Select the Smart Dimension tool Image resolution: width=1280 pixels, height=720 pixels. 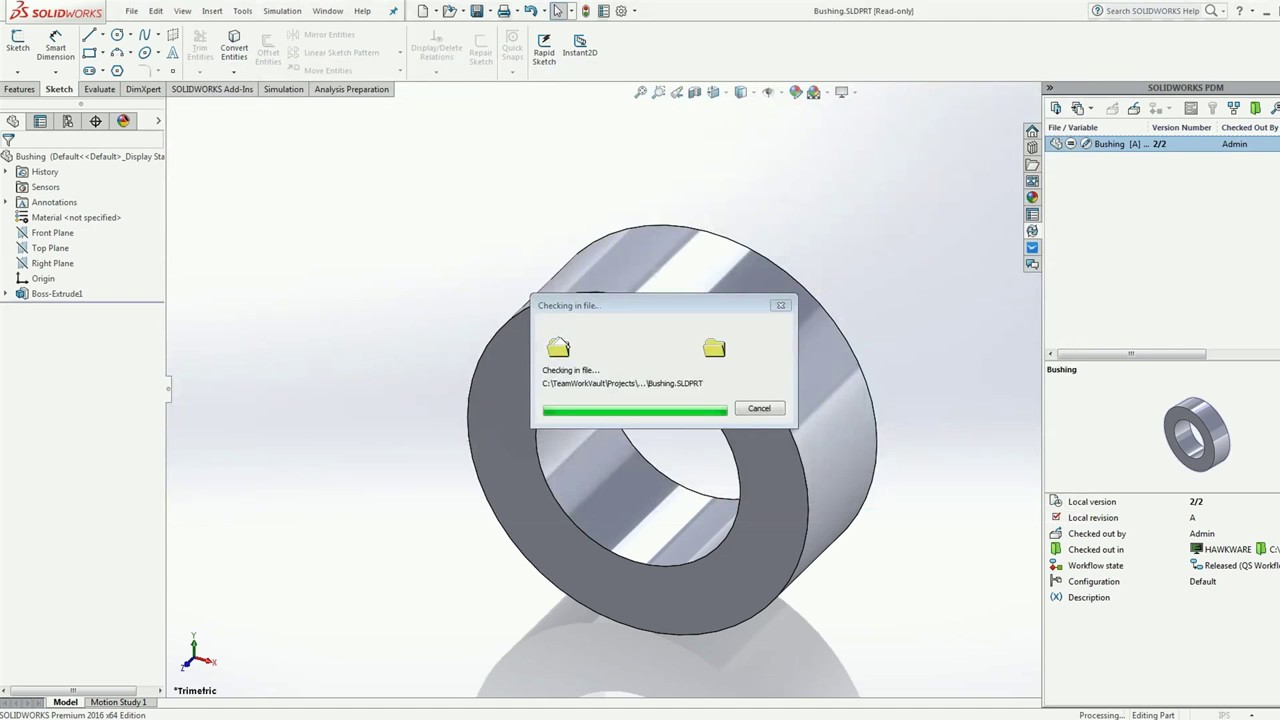(55, 45)
